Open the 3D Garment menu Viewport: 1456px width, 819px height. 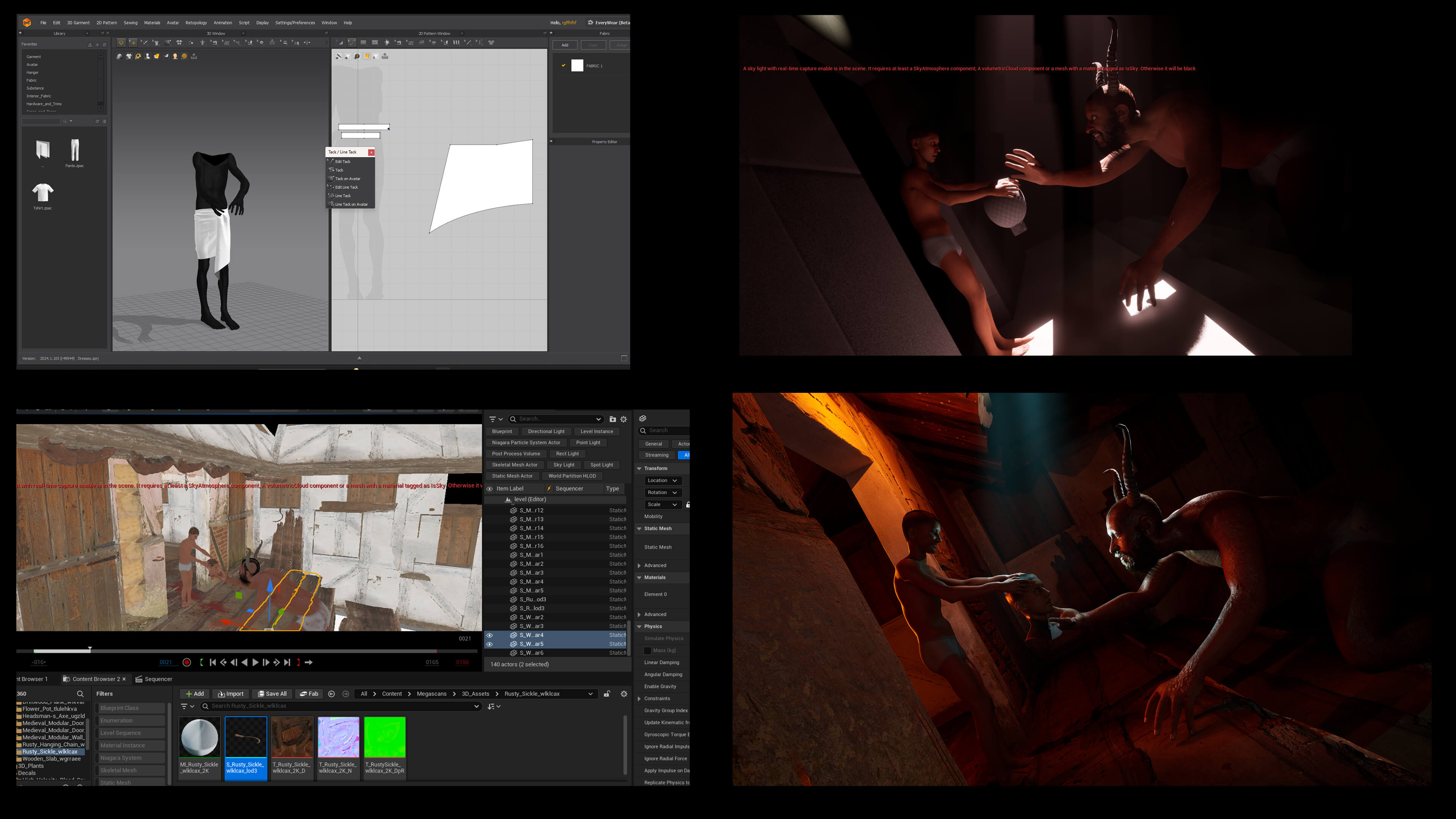[x=78, y=23]
